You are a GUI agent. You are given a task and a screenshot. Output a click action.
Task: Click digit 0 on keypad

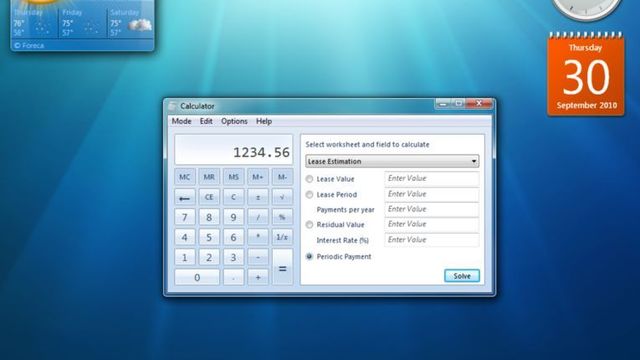(x=197, y=277)
